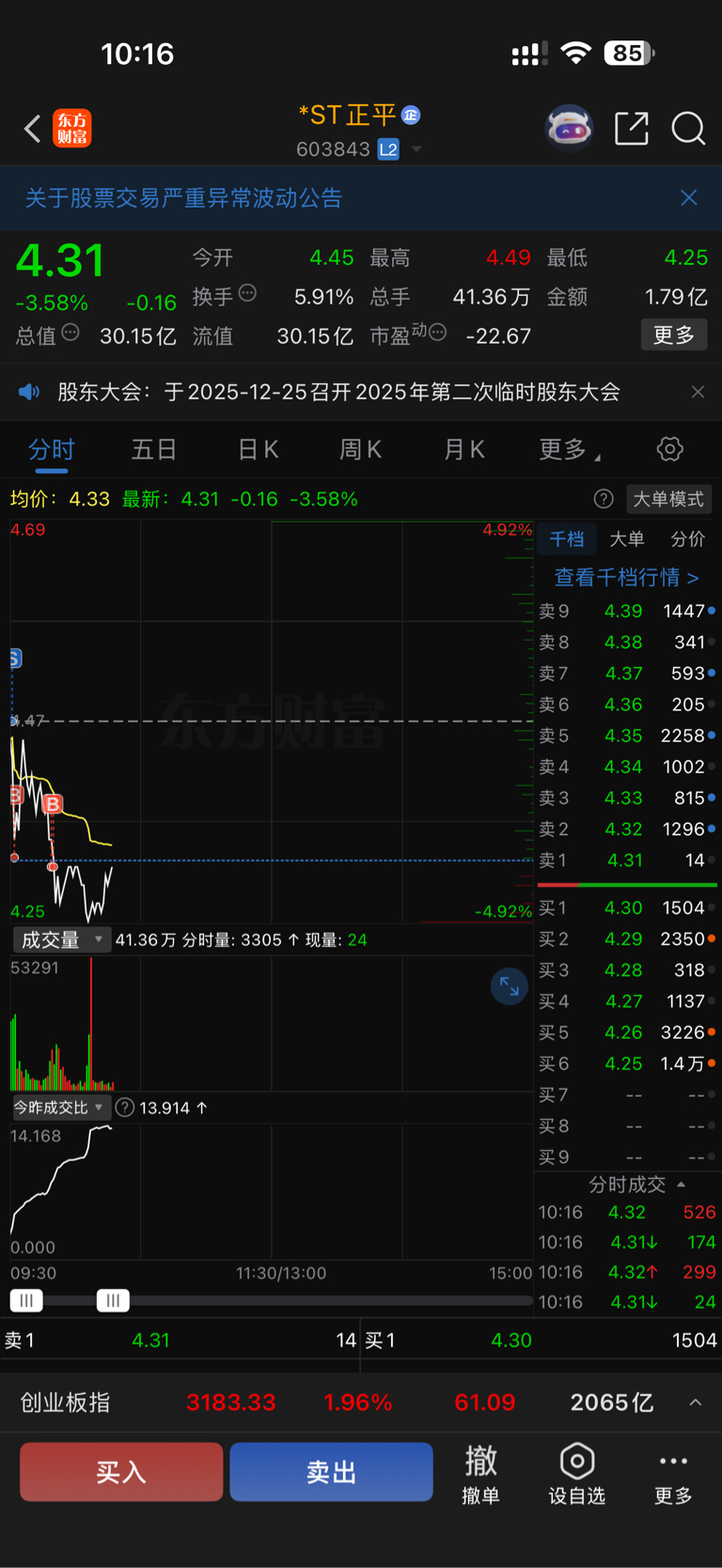This screenshot has width=722, height=1568.
Task: Tap the back arrow icon
Action: point(33,129)
